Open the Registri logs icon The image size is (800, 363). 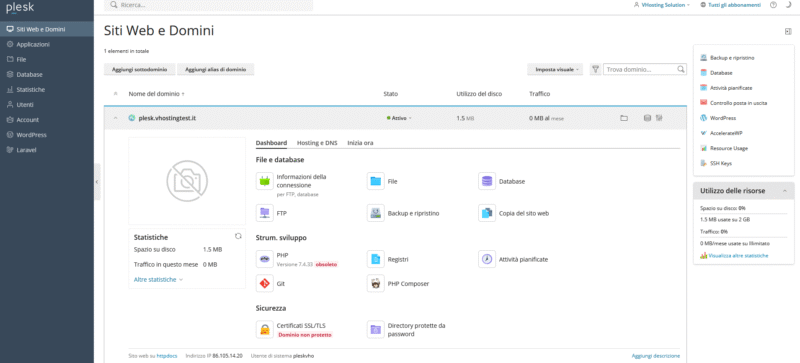[x=376, y=259]
